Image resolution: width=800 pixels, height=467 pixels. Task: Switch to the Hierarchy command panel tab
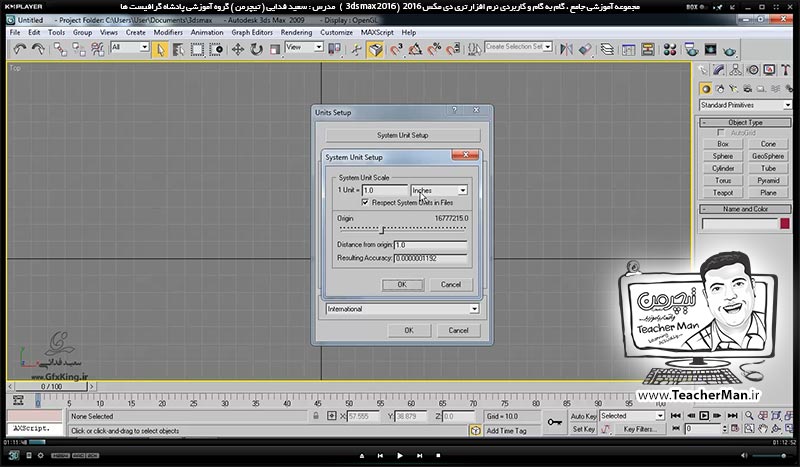(735, 70)
